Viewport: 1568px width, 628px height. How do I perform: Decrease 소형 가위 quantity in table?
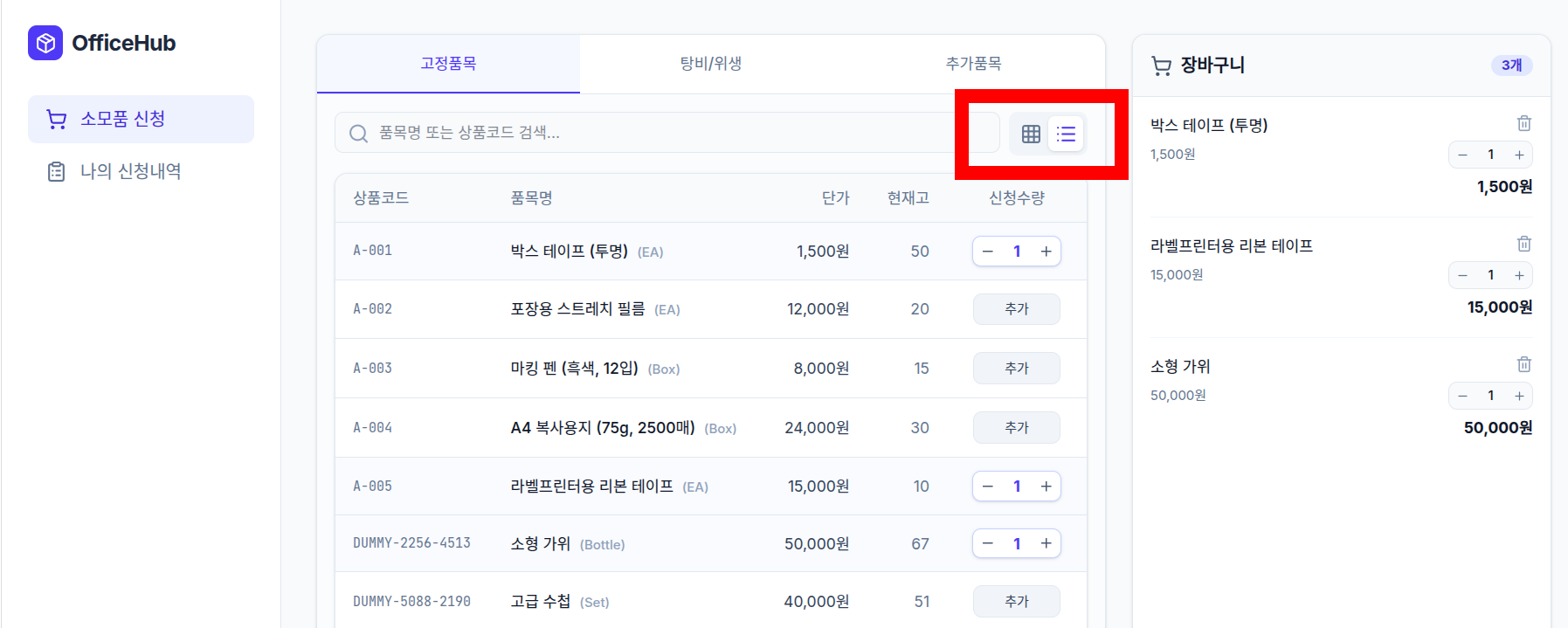click(988, 543)
